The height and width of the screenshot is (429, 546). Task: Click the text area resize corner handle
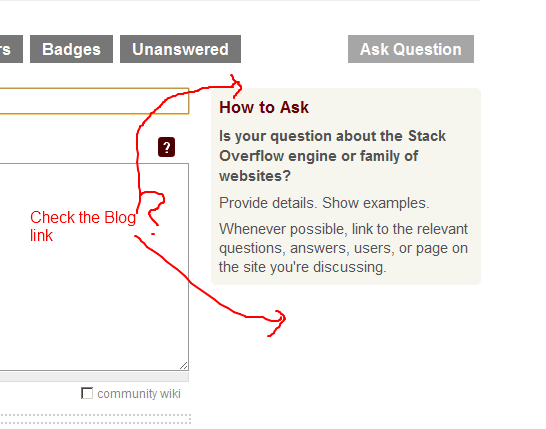tap(184, 366)
